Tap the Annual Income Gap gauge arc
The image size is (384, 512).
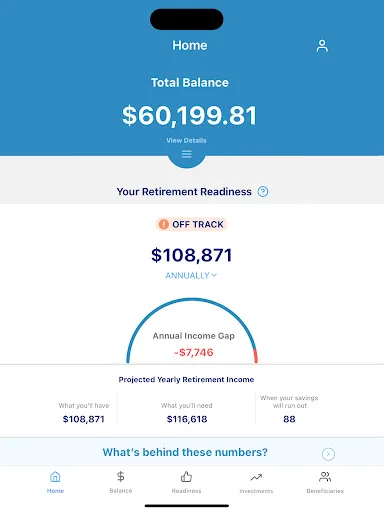(x=192, y=330)
